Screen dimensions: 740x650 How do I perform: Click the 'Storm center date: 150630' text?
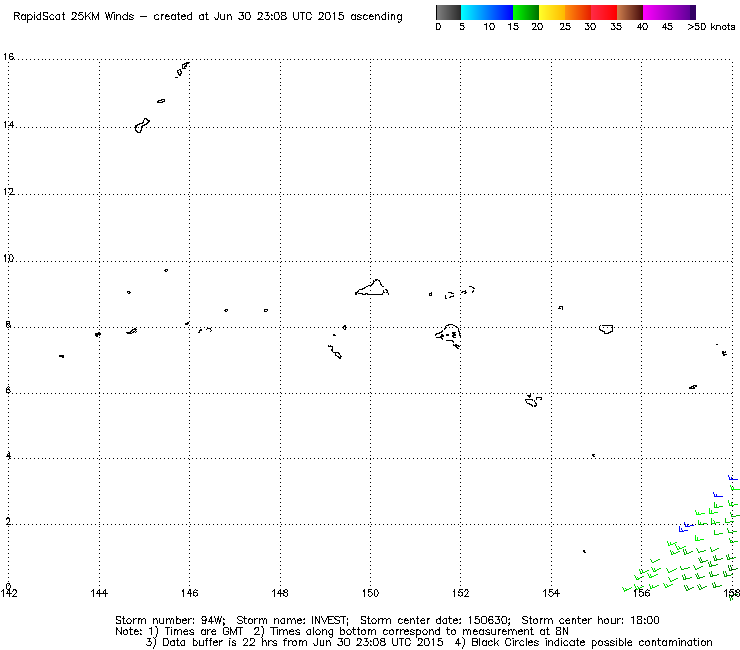434,620
